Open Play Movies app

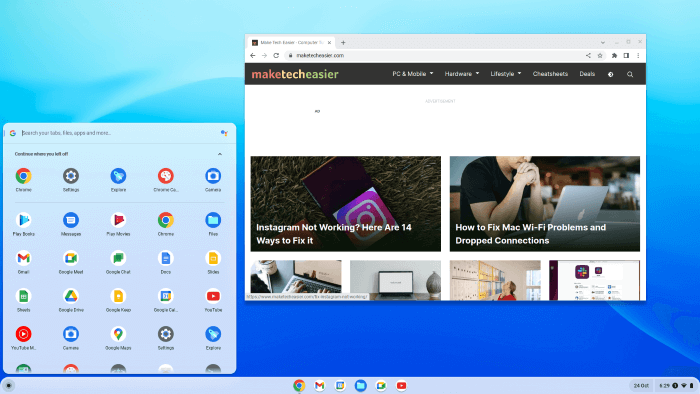(x=118, y=220)
